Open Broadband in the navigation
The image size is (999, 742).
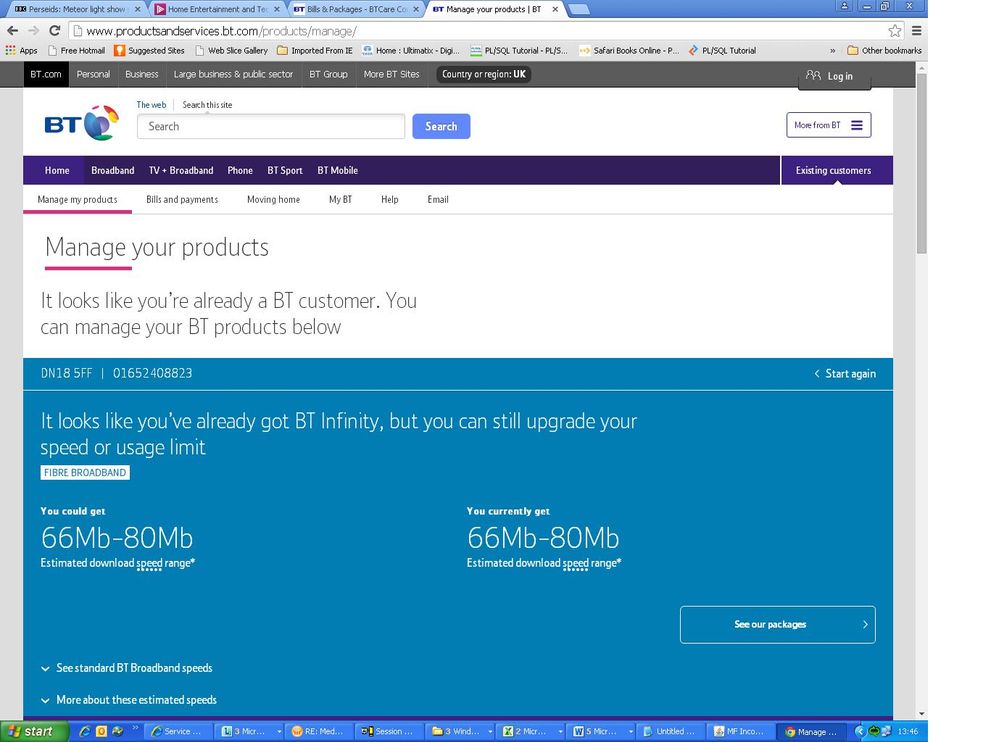pyautogui.click(x=113, y=170)
